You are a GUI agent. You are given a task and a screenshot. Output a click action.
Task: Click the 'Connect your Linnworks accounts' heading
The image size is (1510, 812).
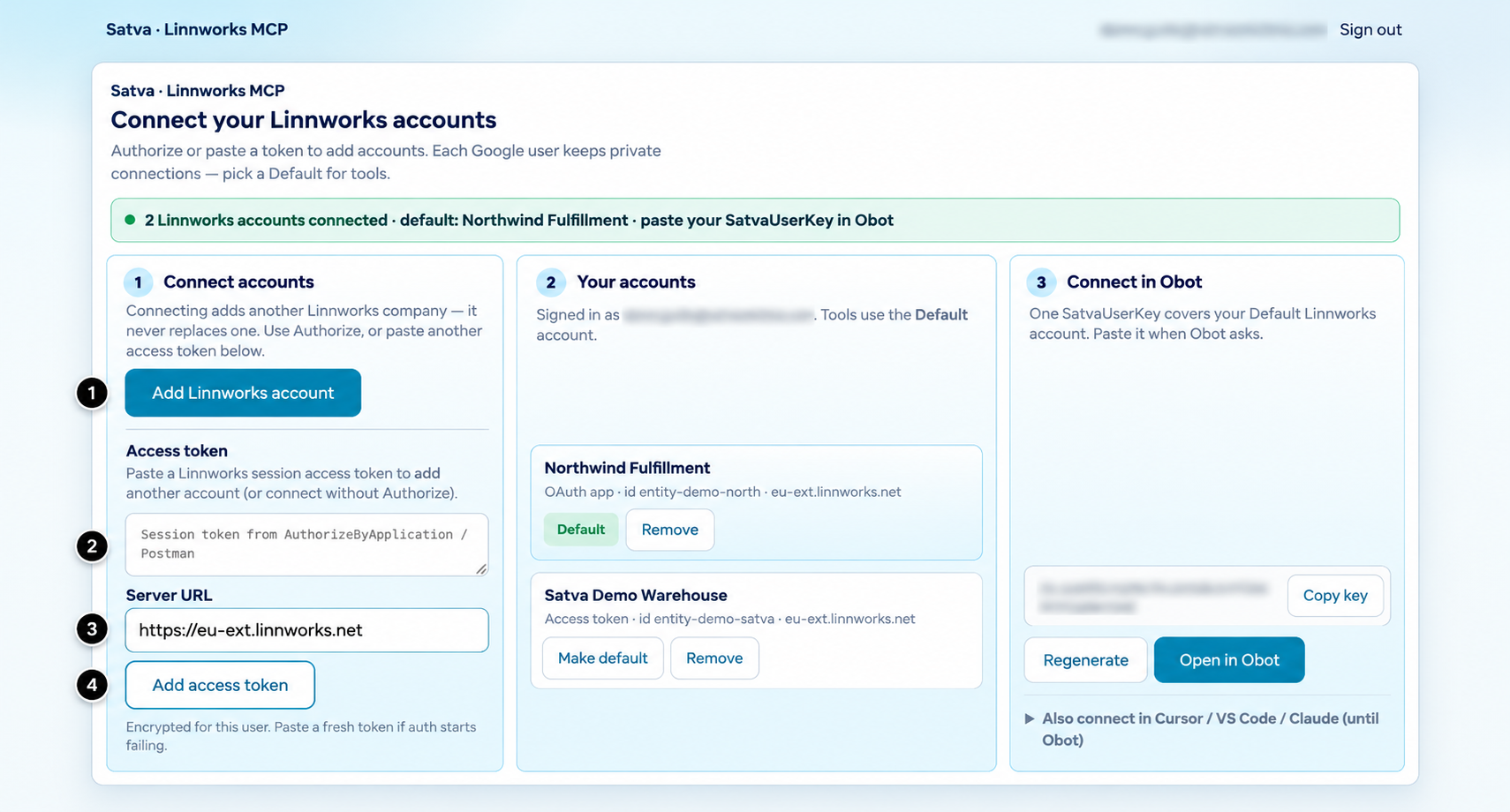point(304,120)
